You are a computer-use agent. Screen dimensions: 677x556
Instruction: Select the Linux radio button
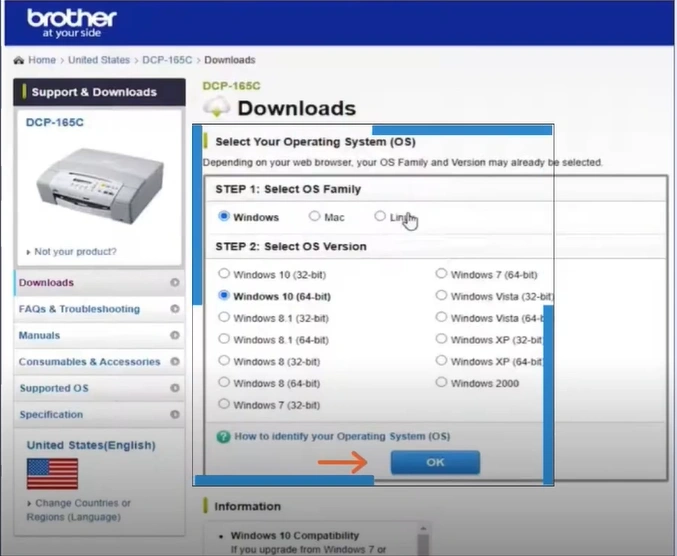[x=380, y=216]
